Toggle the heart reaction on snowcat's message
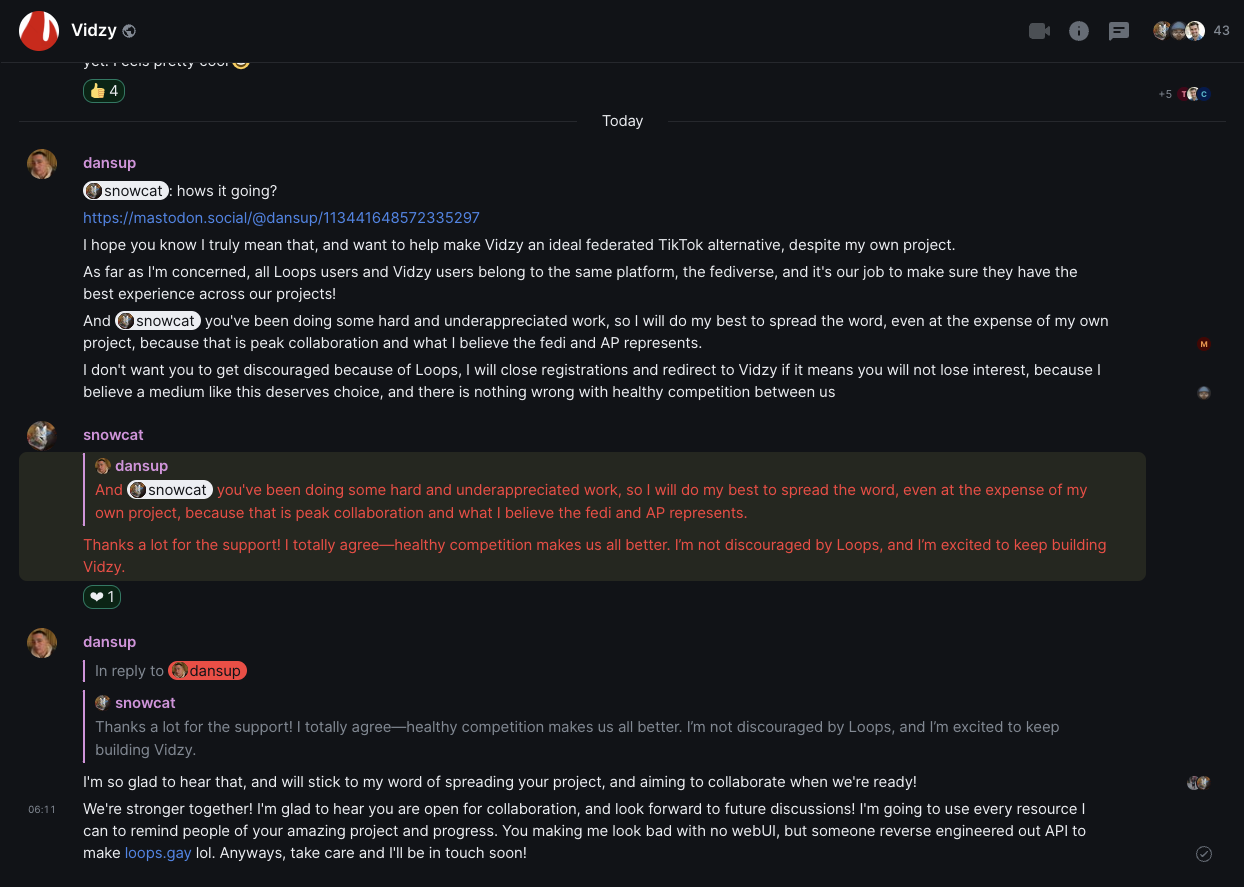The image size is (1244, 887). pos(102,597)
